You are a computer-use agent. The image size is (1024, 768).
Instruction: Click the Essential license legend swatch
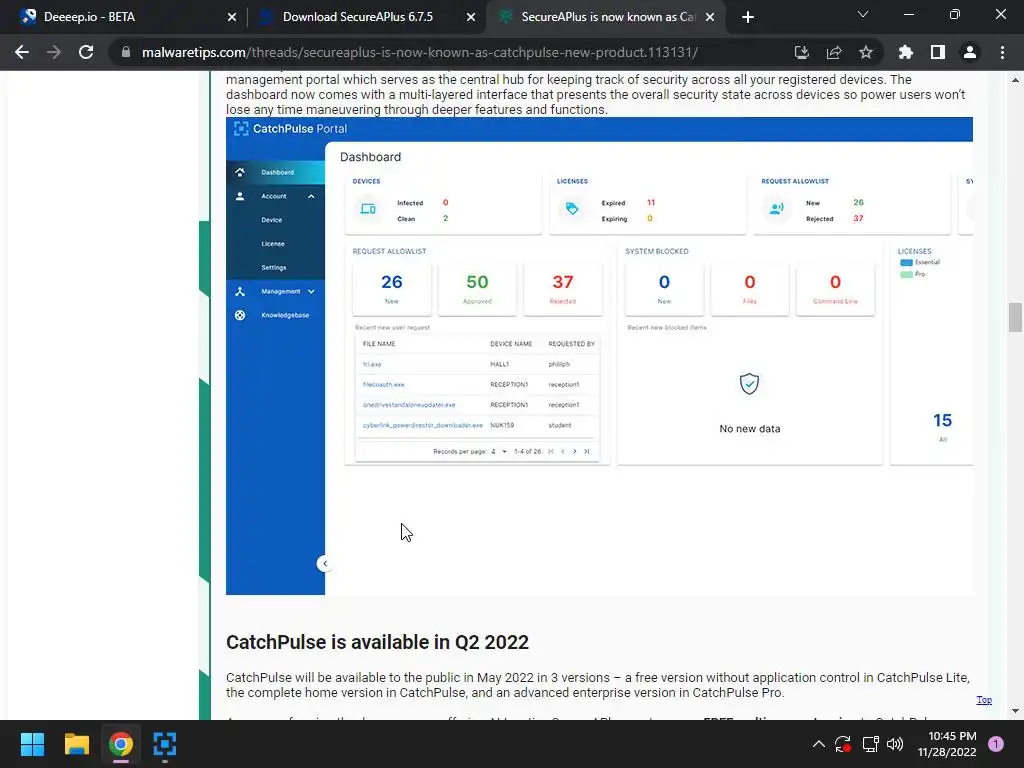click(906, 263)
